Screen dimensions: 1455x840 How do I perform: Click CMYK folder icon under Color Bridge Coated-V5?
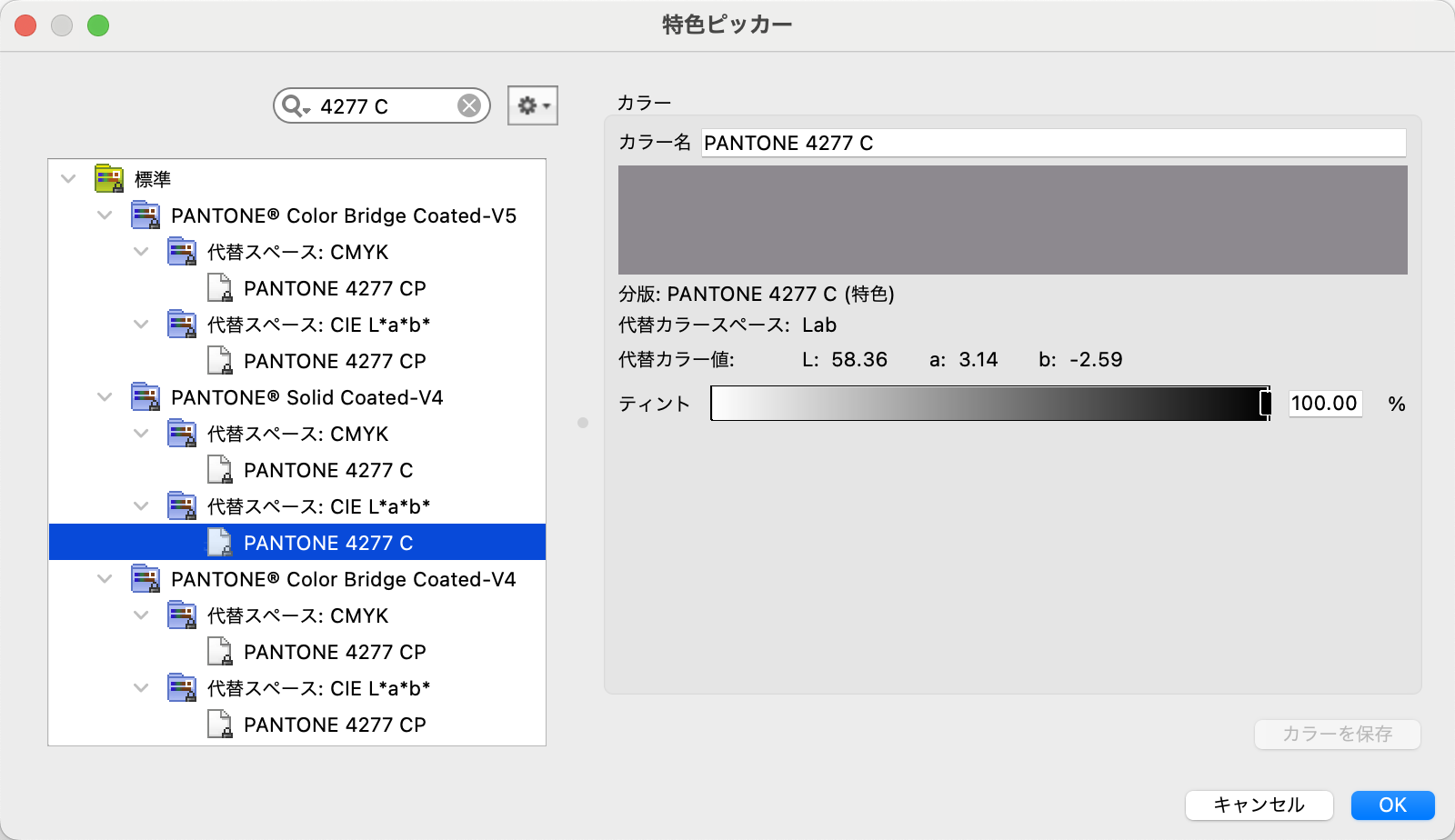[x=182, y=251]
